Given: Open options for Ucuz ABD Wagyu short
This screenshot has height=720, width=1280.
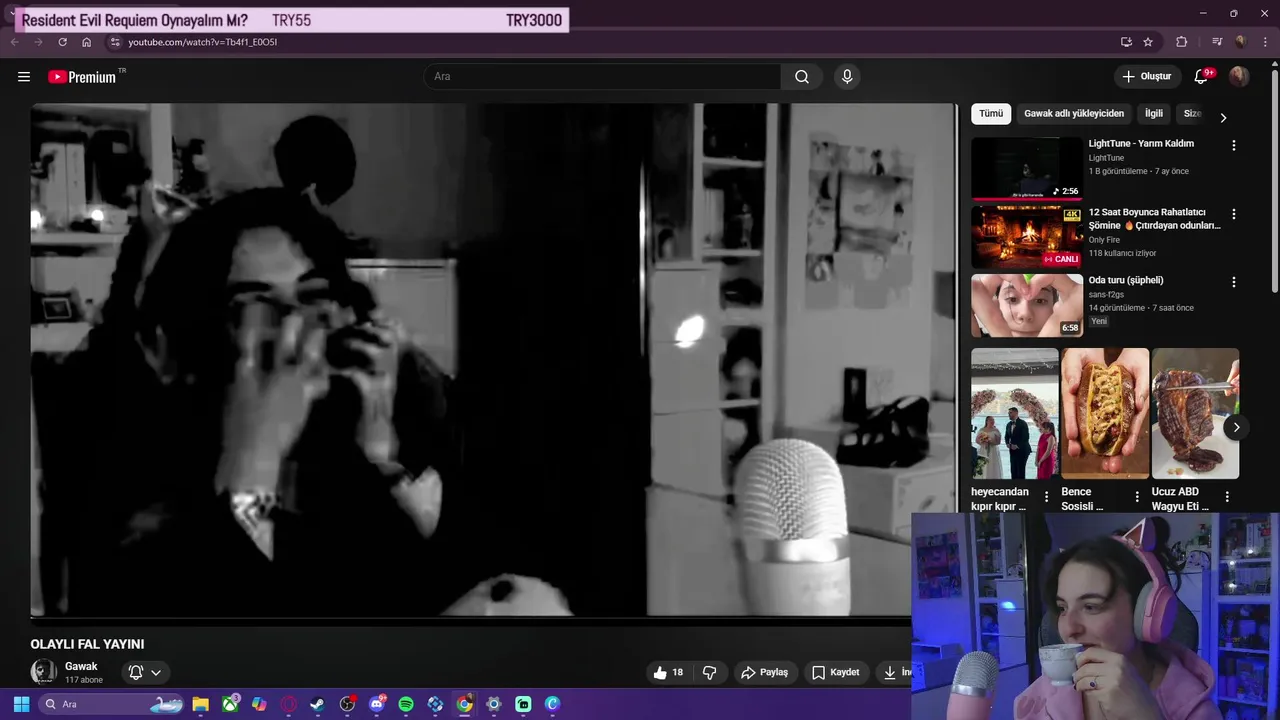Looking at the screenshot, I should coord(1227,496).
